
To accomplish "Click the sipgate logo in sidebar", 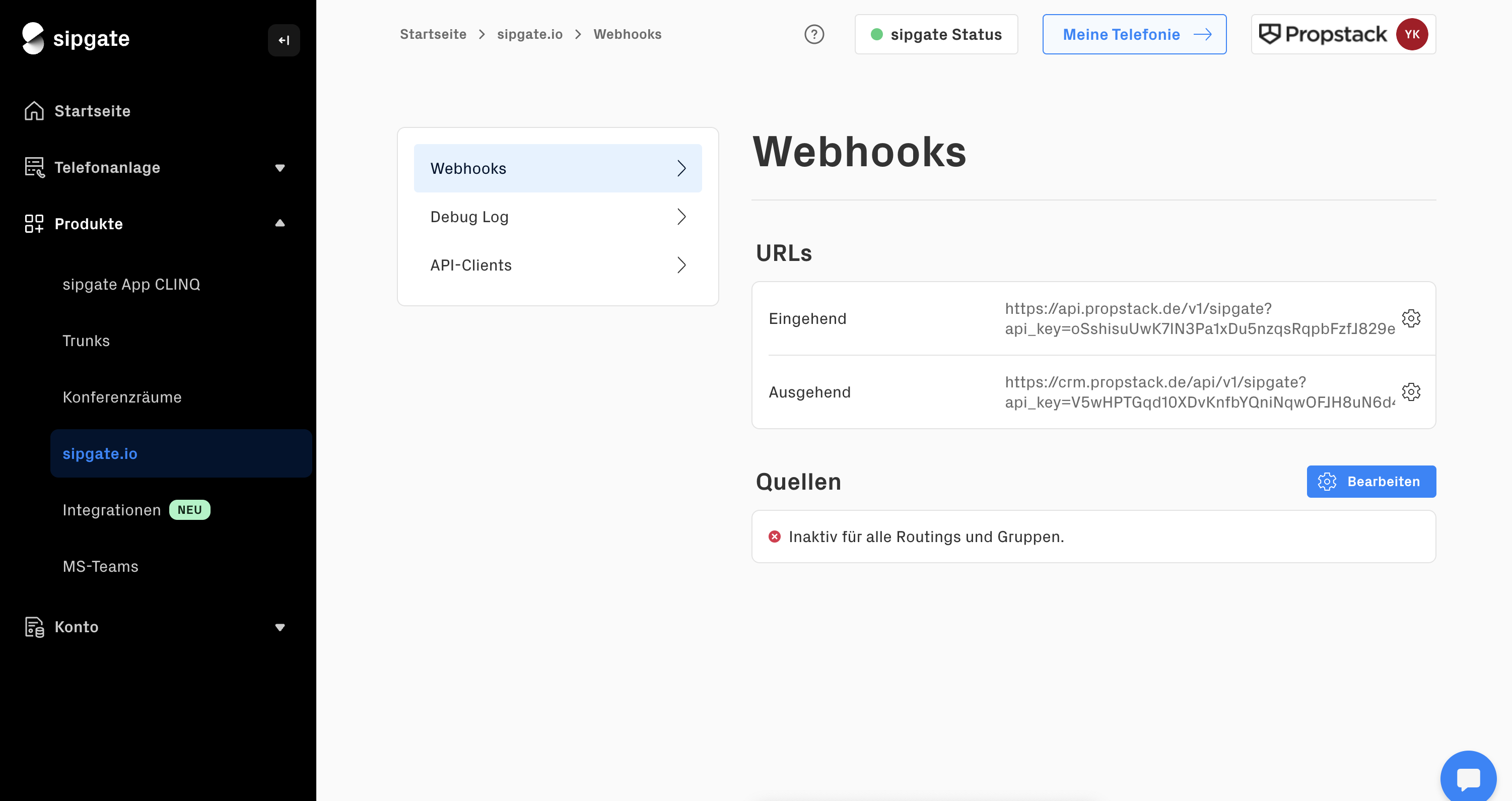I will pos(76,39).
